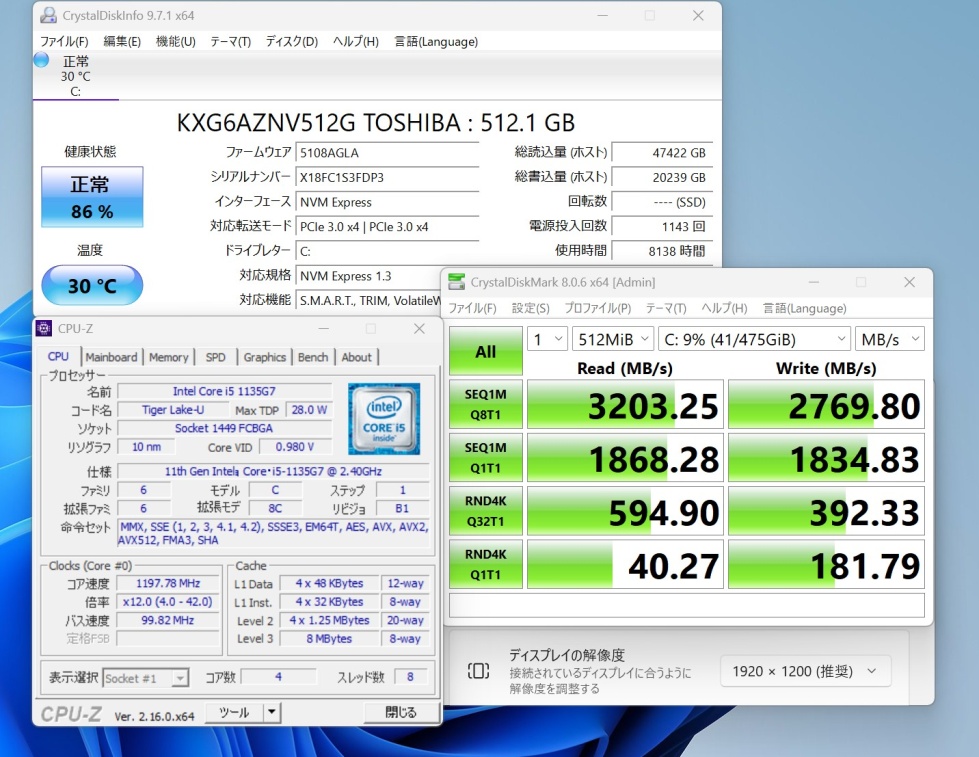The height and width of the screenshot is (757, 979).
Task: Open the 1920 × 1200 resolution dropdown
Action: 805,671
